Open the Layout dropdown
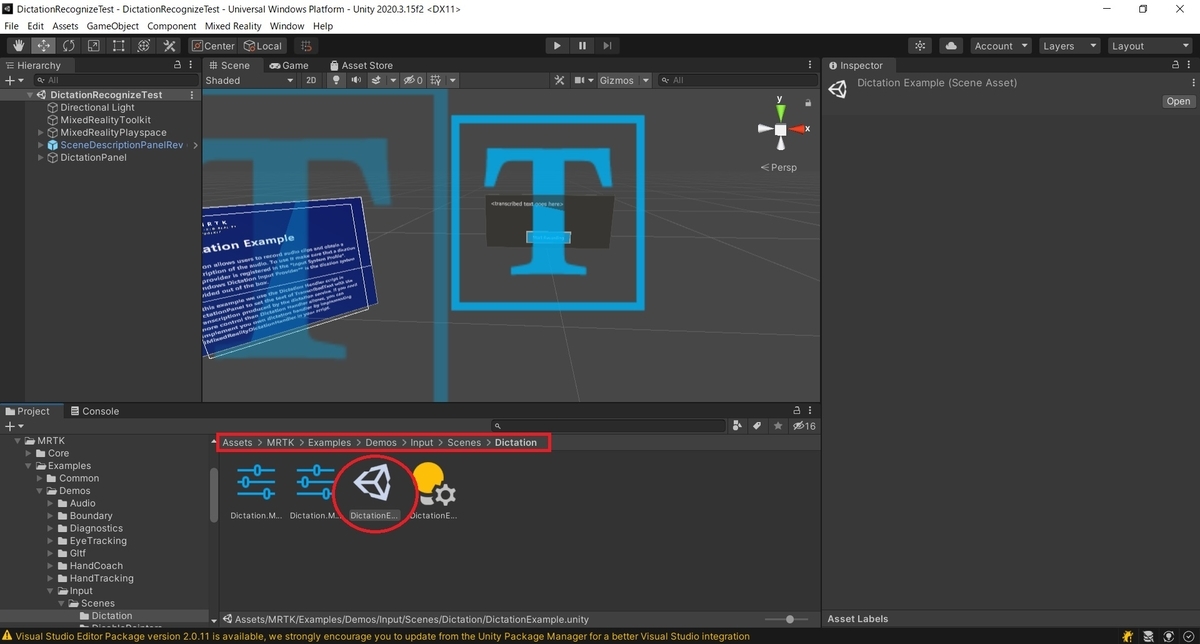 (x=1148, y=46)
